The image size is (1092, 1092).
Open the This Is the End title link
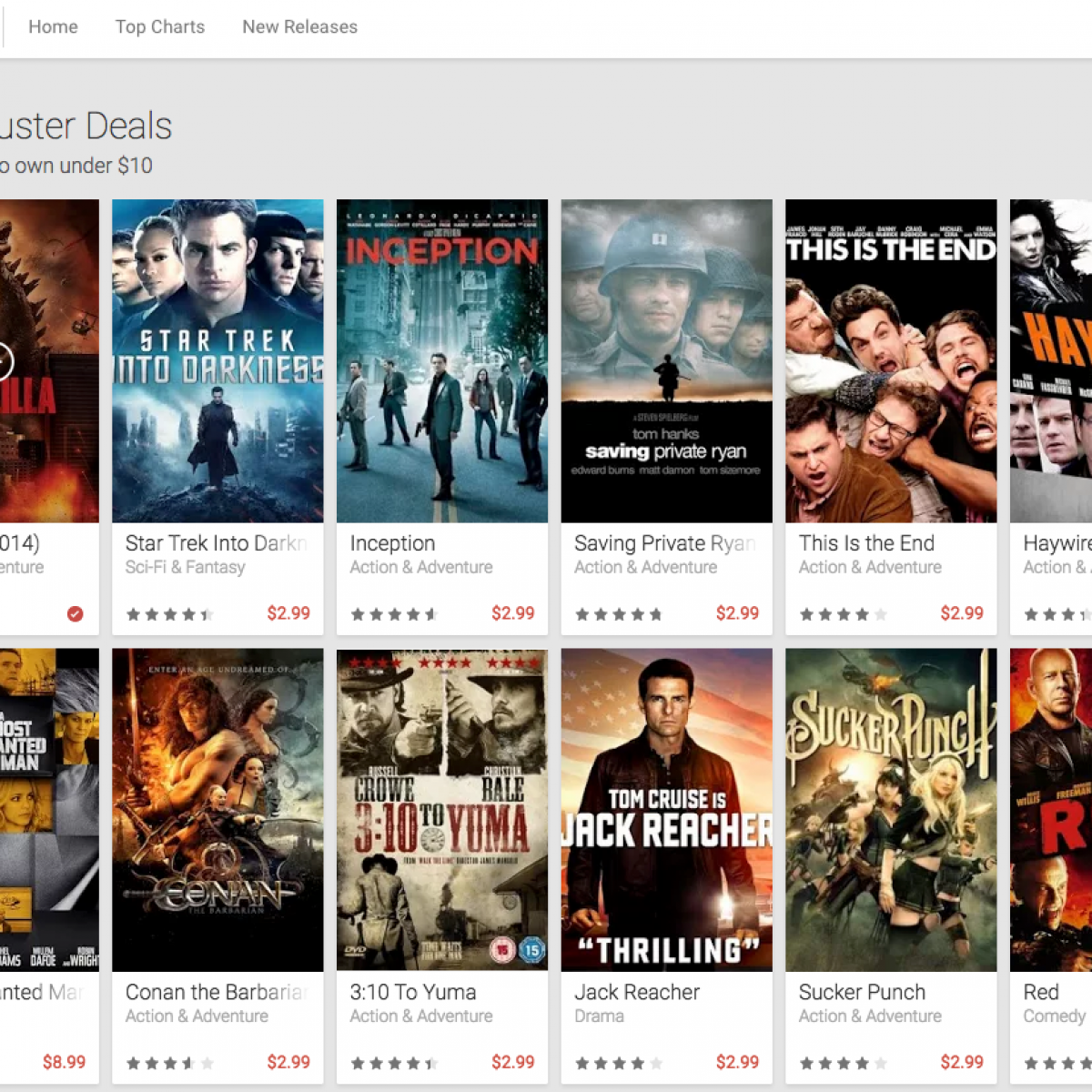coord(866,543)
